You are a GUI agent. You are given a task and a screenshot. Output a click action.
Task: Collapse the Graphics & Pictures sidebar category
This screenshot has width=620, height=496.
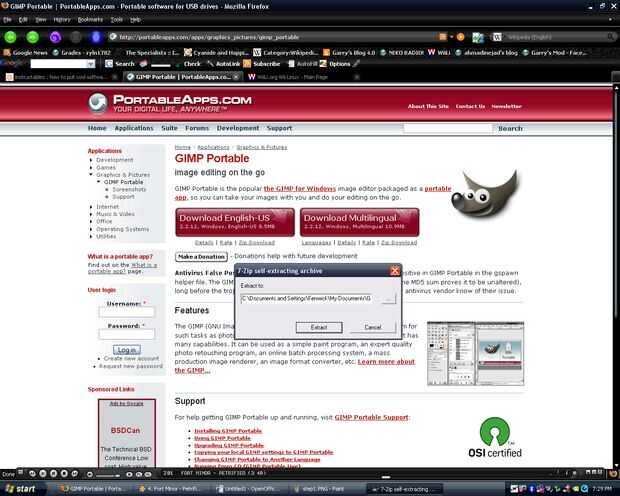[91, 174]
